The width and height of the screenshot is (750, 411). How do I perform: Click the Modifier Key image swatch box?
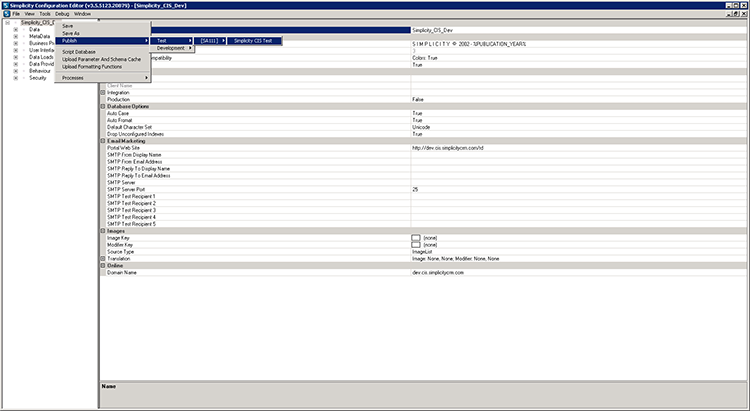(x=416, y=244)
